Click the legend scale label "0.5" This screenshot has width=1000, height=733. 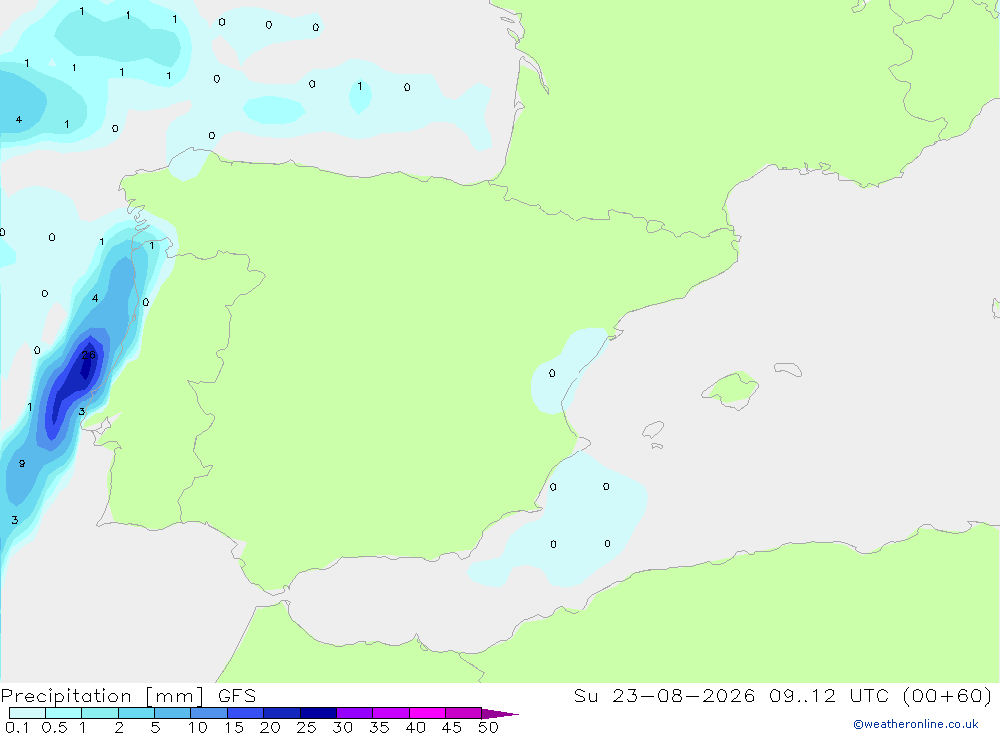pos(54,727)
